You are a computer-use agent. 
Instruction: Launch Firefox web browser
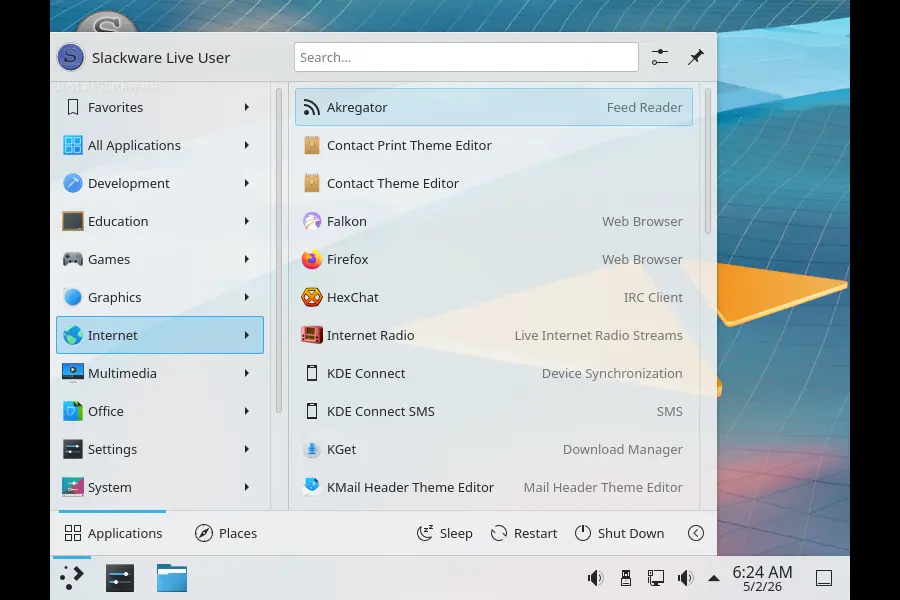pyautogui.click(x=494, y=259)
